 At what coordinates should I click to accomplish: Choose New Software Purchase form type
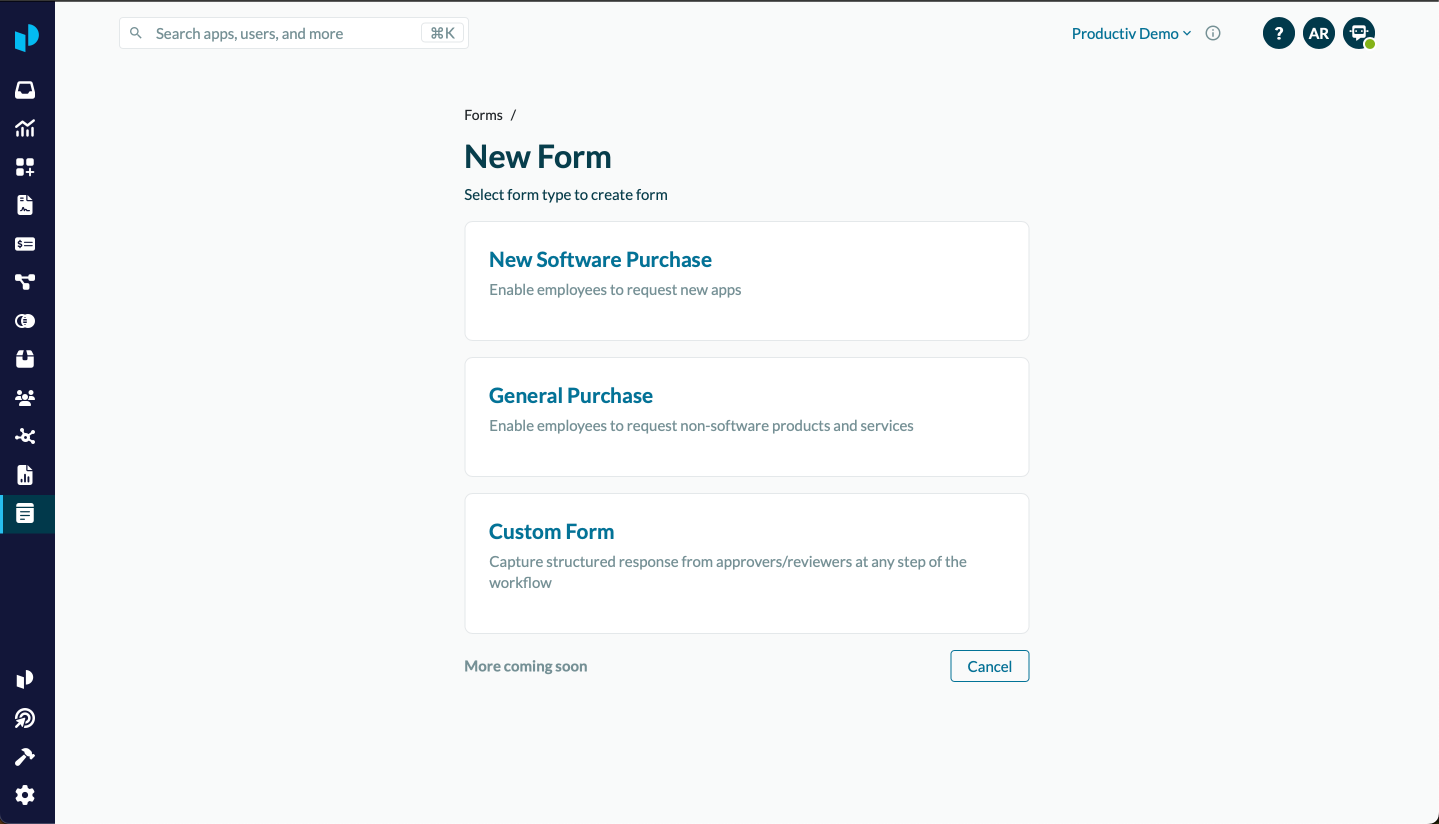point(747,281)
